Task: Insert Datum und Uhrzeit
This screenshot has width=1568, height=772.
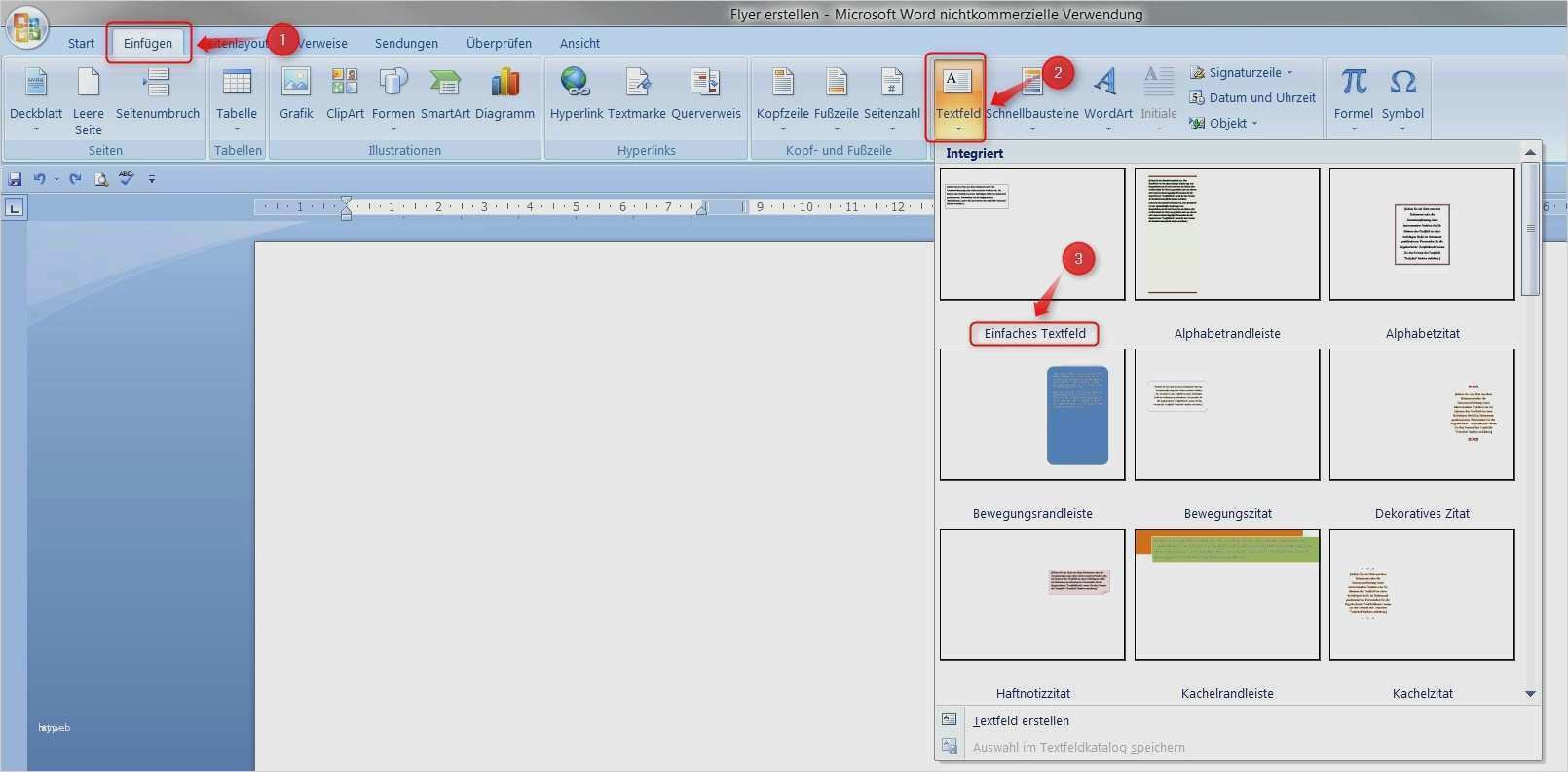Action: tap(1261, 98)
